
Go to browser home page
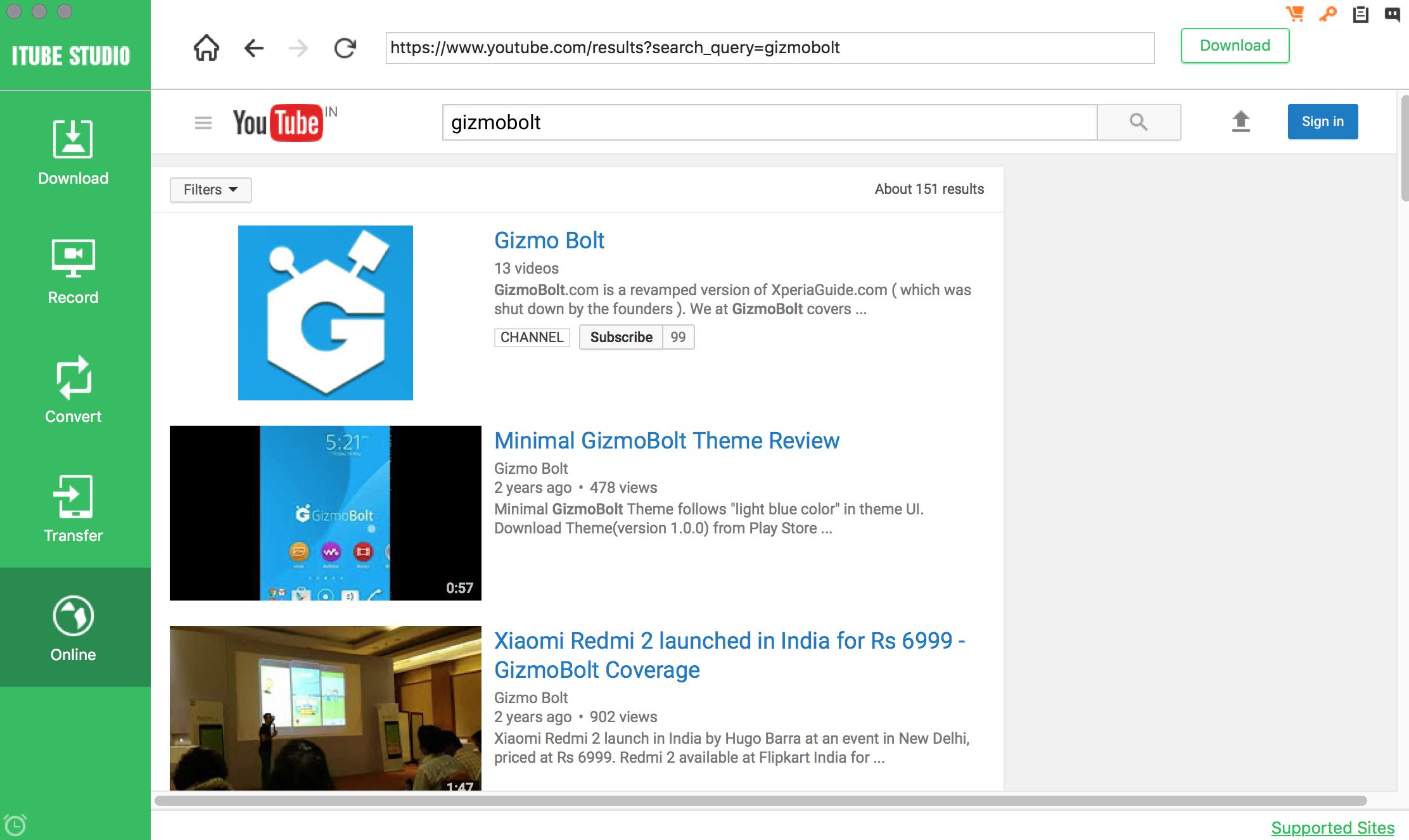coord(207,48)
